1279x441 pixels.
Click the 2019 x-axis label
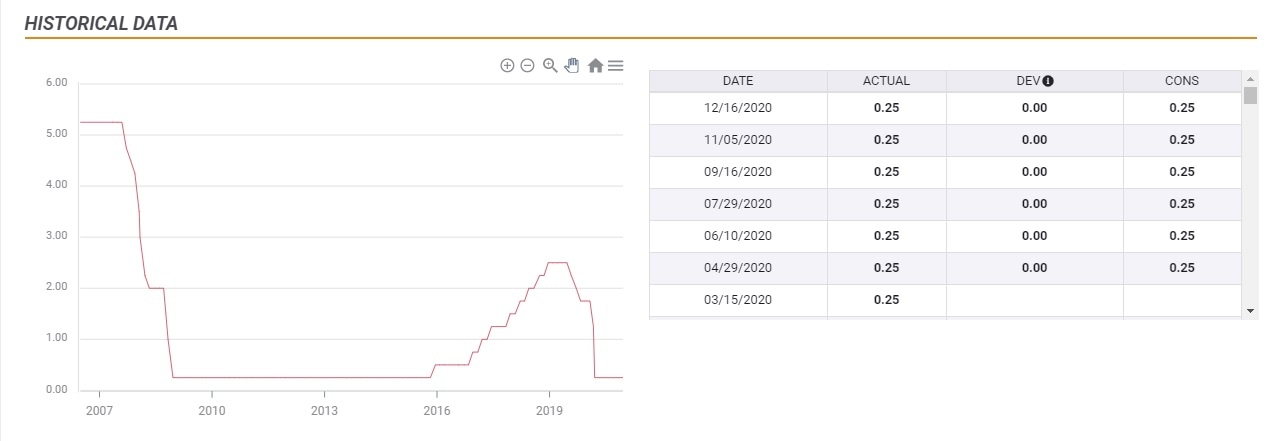click(548, 410)
